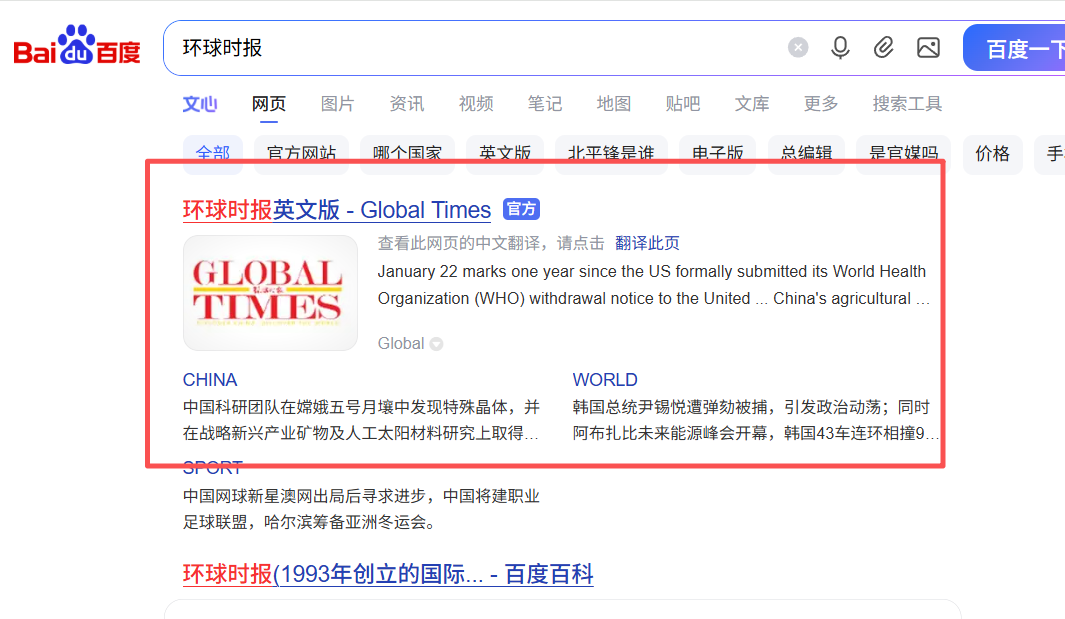
Task: Open the 更多 tab menu
Action: pyautogui.click(x=821, y=104)
